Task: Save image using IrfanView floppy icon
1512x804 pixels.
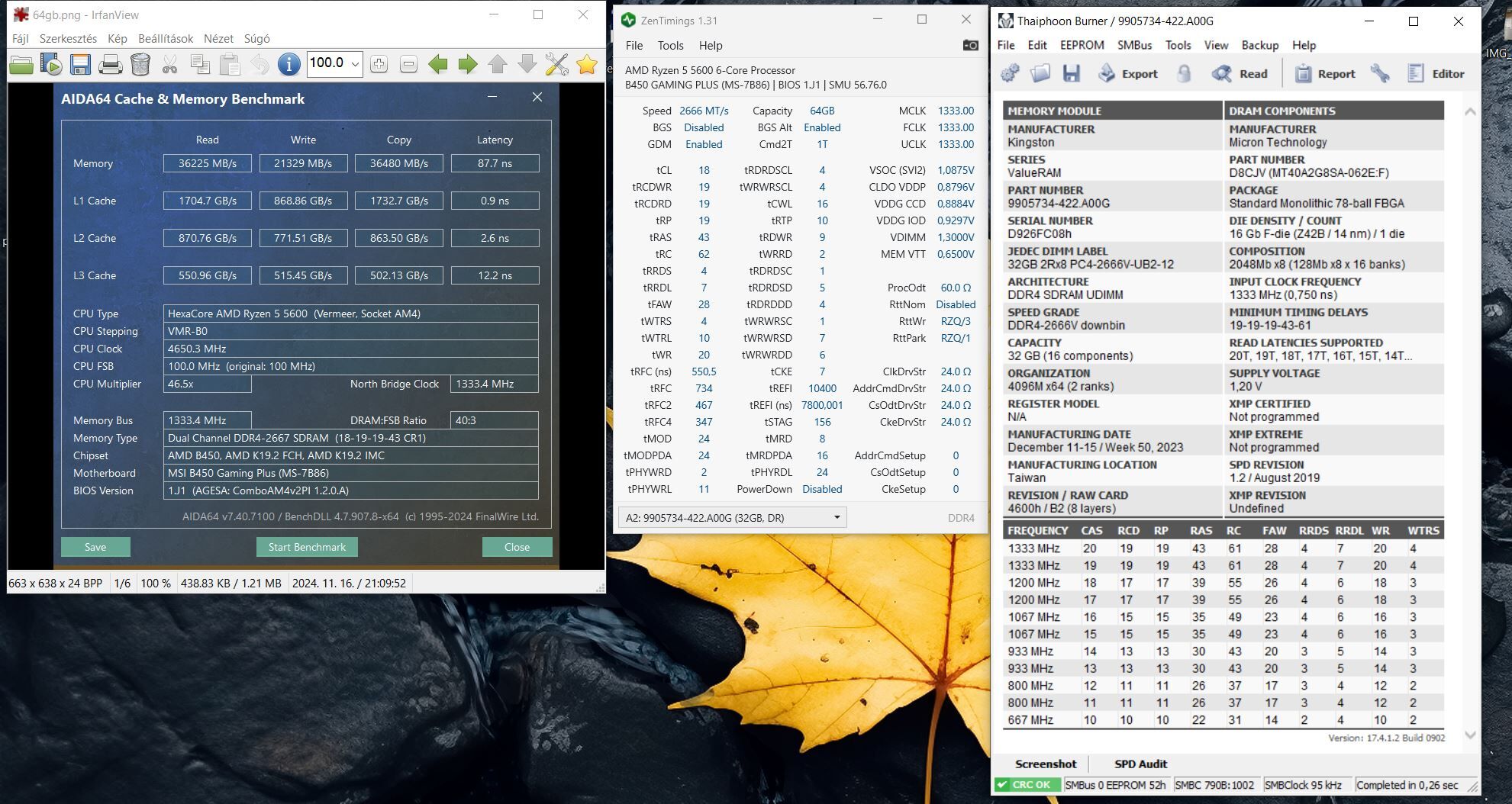Action: tap(80, 65)
